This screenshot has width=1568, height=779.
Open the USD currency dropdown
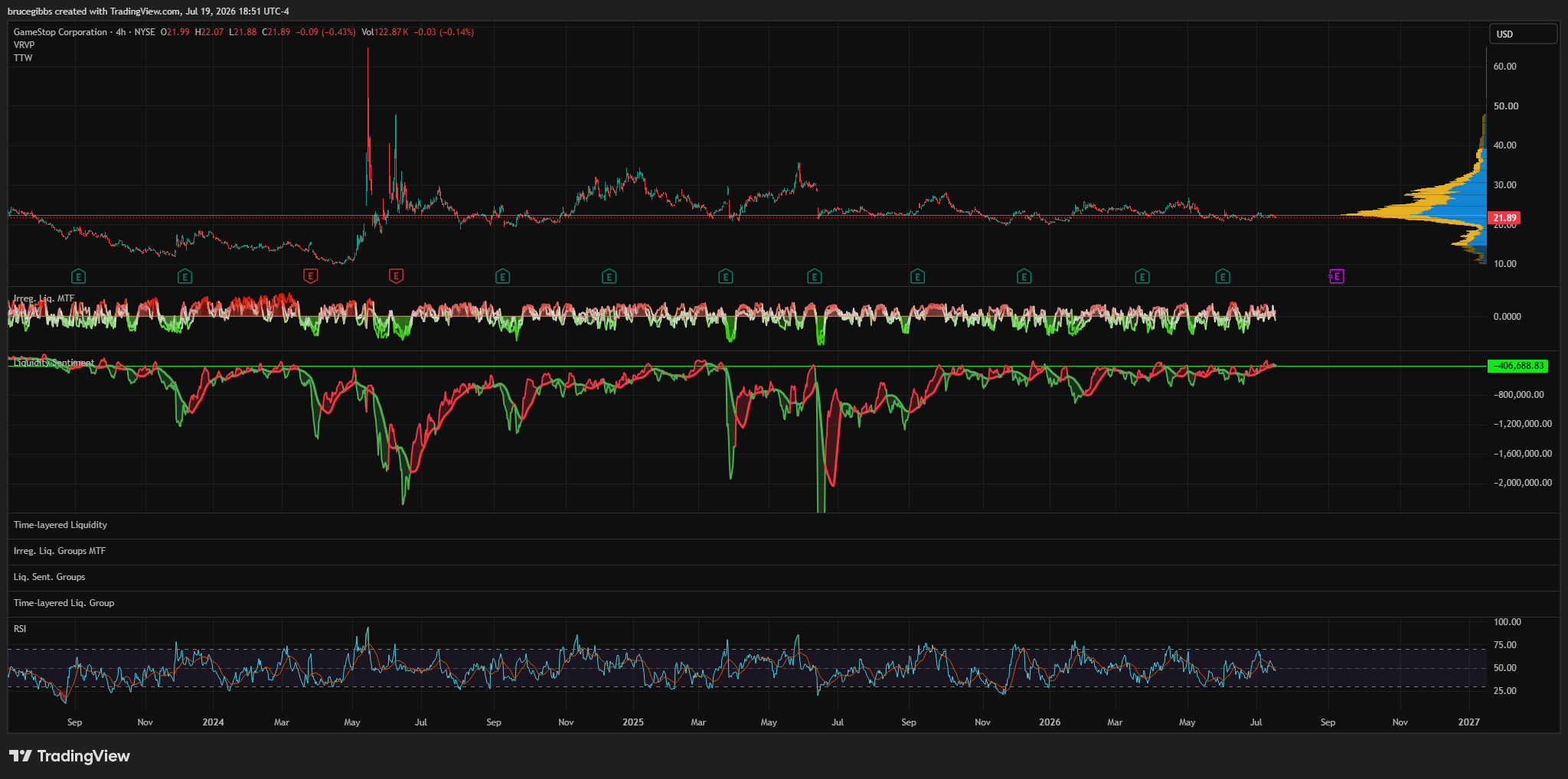tap(1523, 34)
